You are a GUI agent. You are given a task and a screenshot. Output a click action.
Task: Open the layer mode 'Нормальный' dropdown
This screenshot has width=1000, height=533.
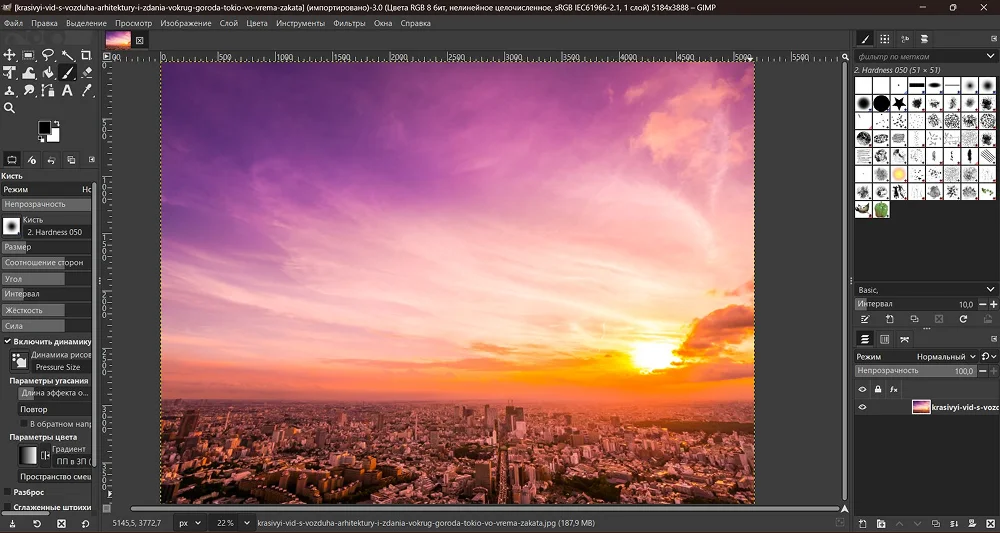coord(945,356)
